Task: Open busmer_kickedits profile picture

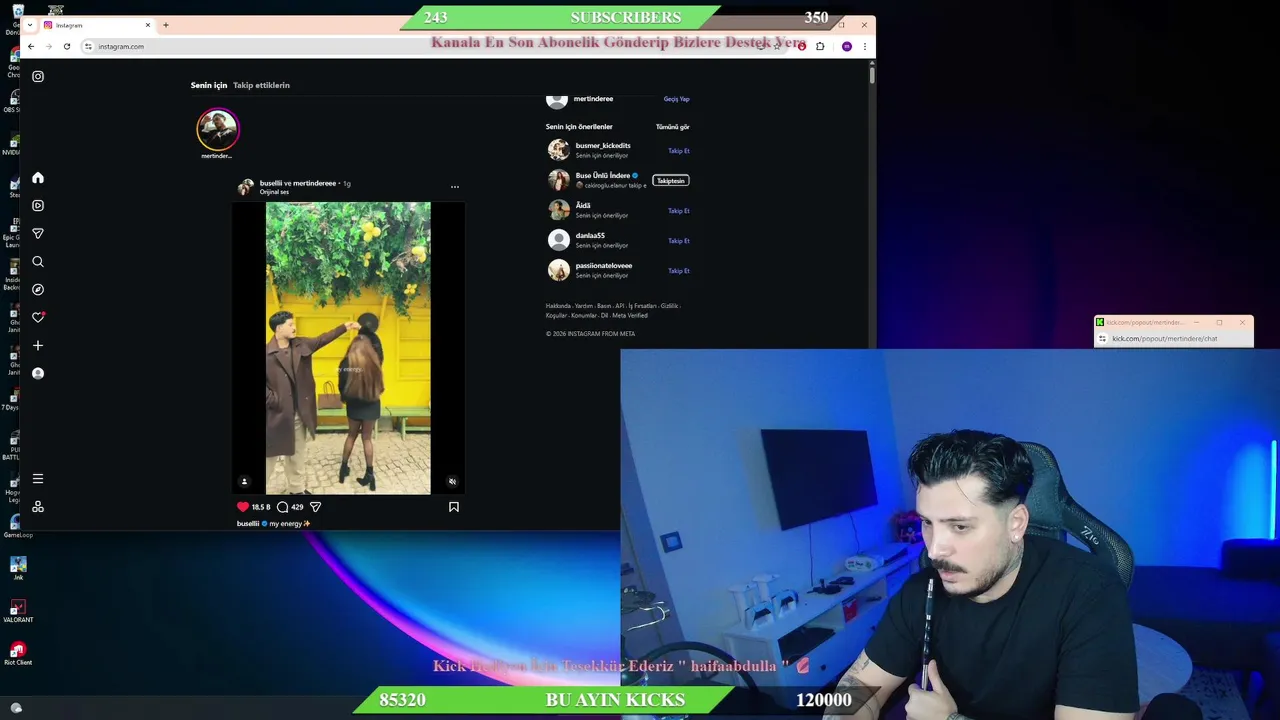Action: (559, 150)
